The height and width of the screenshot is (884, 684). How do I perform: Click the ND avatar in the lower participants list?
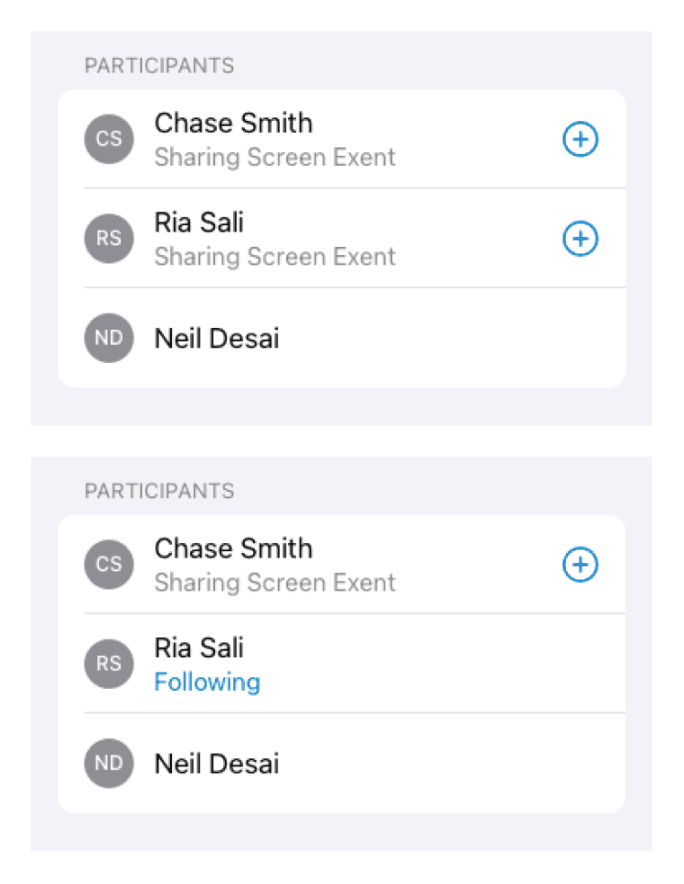point(109,763)
